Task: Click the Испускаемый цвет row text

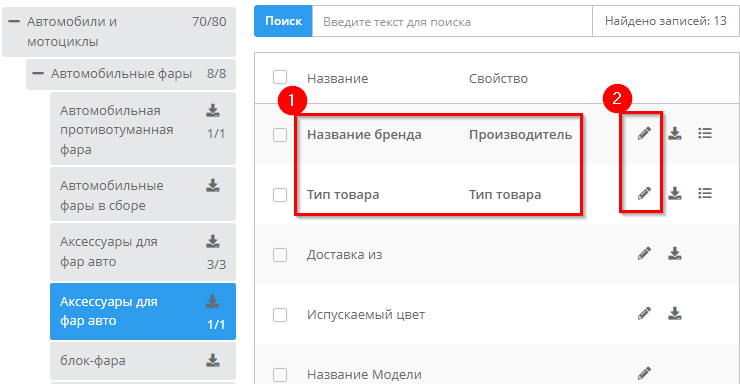Action: point(366,315)
